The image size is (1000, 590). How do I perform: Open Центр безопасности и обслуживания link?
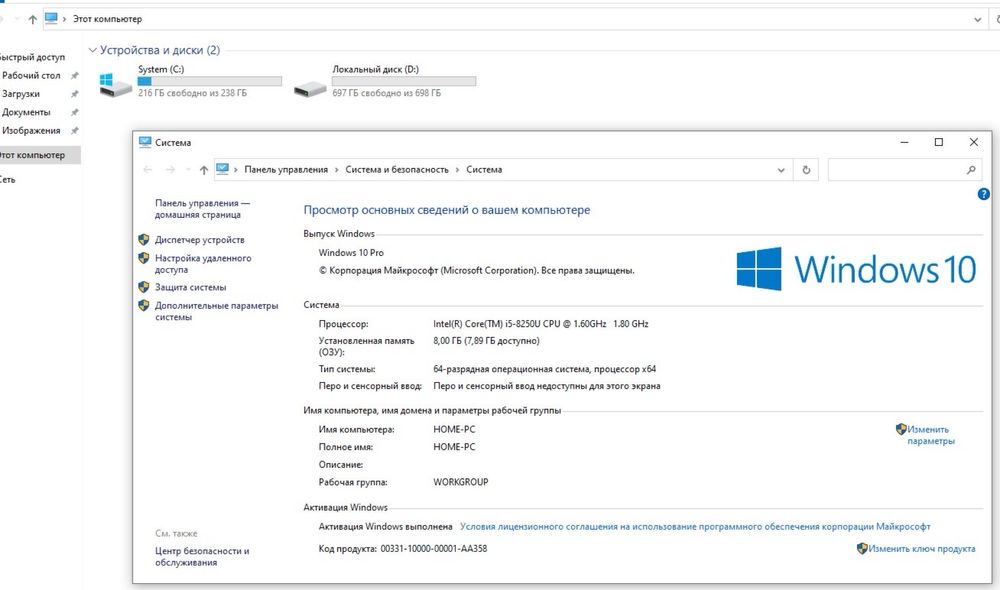coord(202,557)
